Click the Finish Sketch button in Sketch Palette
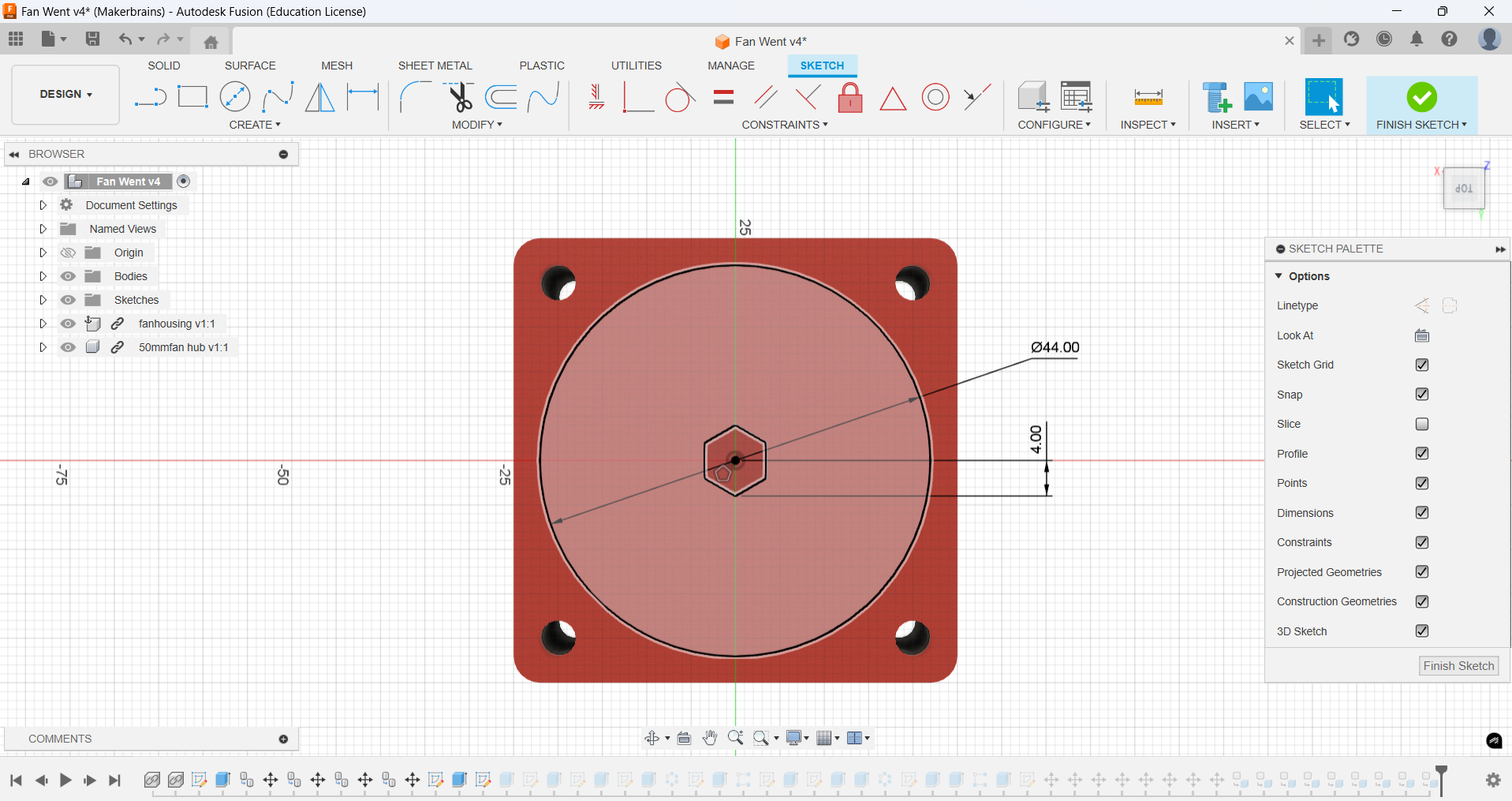1512x801 pixels. (x=1457, y=665)
